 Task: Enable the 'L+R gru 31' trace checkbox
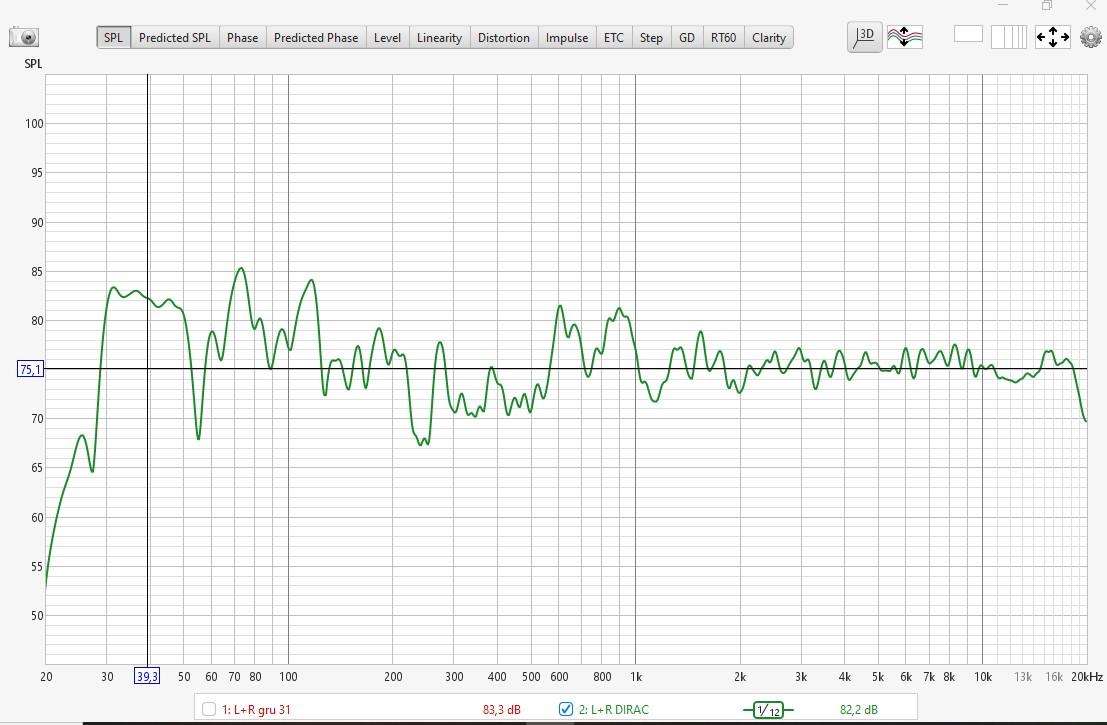[x=209, y=710]
